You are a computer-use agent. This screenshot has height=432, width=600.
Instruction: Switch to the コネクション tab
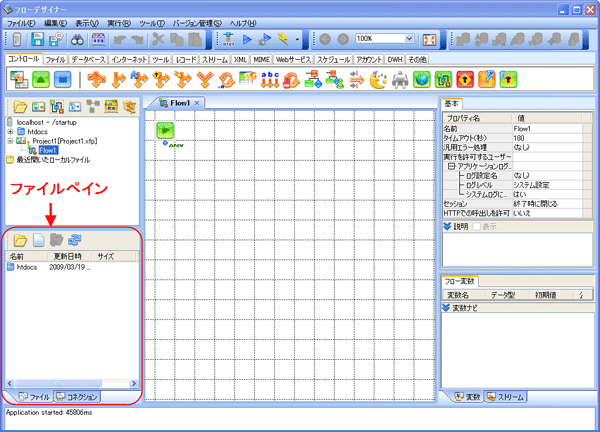[75, 397]
